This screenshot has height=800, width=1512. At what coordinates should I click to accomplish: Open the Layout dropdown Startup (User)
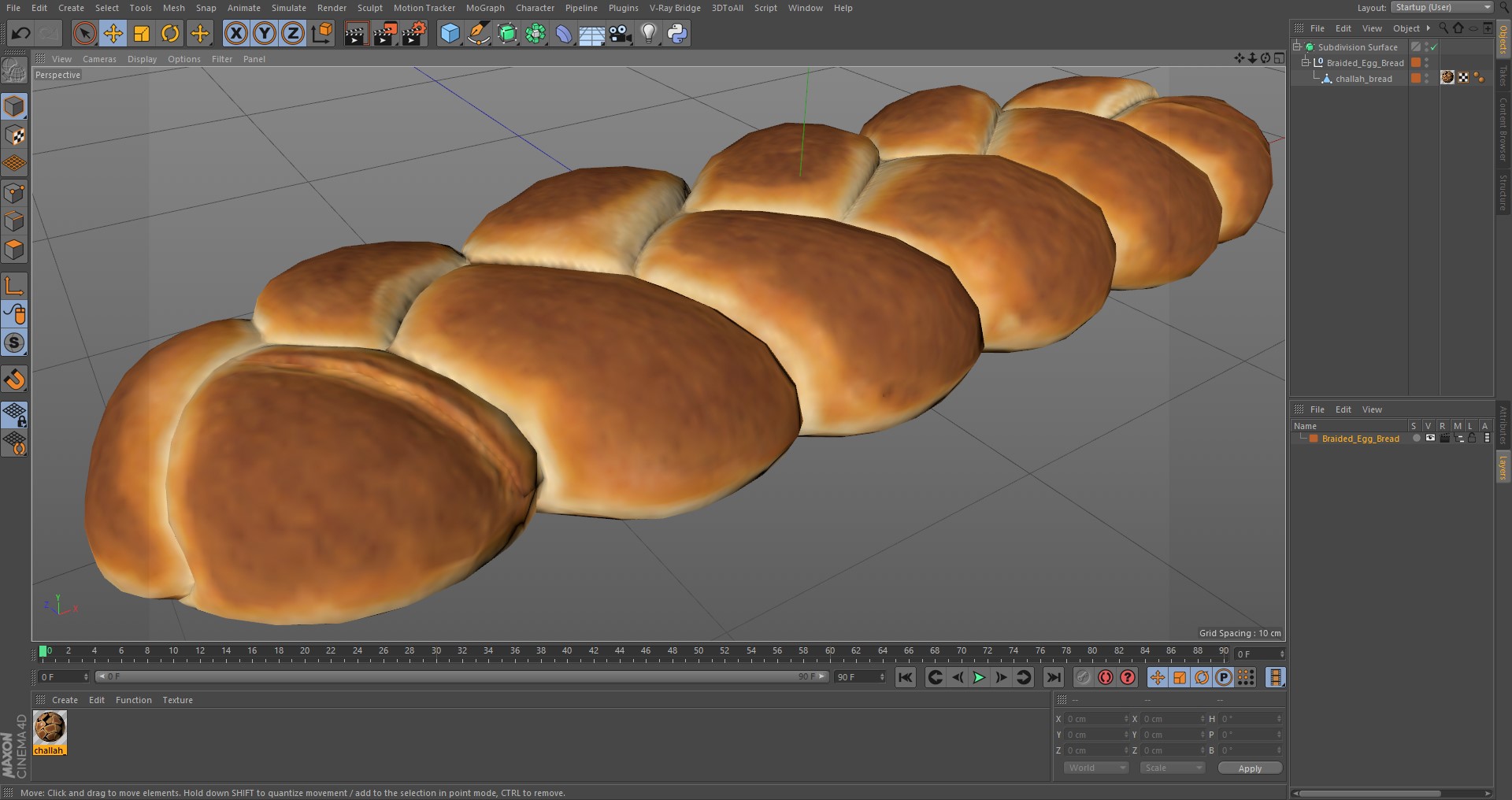tap(1442, 7)
